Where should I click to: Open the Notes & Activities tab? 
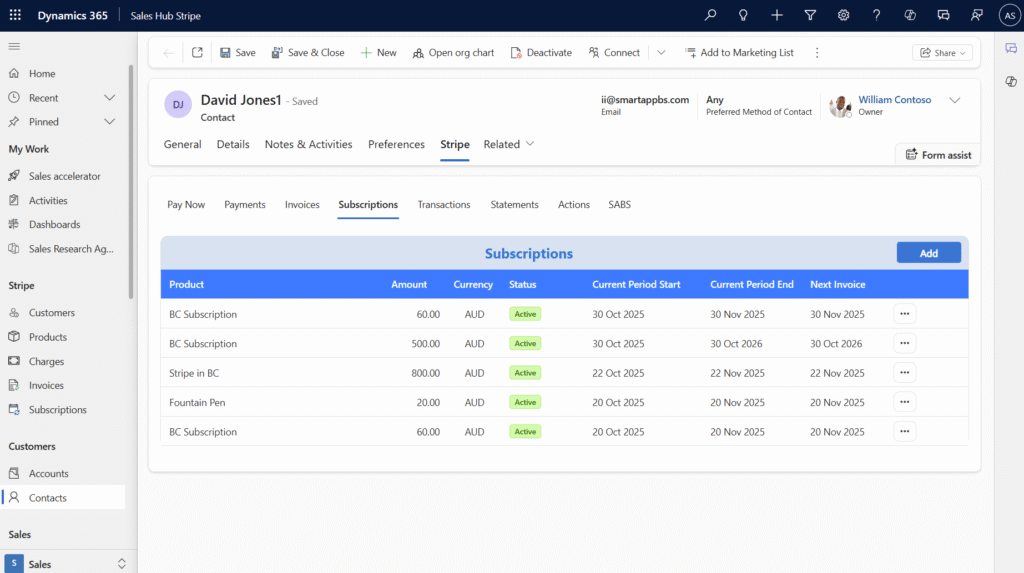[x=308, y=144]
